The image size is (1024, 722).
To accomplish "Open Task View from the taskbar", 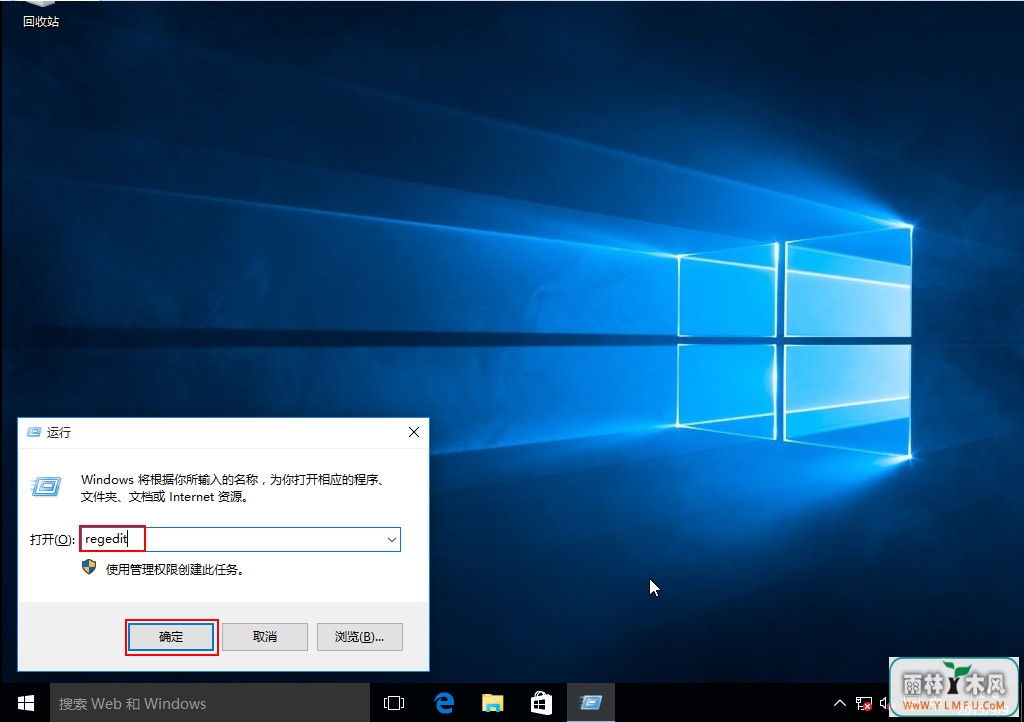I will tap(394, 703).
